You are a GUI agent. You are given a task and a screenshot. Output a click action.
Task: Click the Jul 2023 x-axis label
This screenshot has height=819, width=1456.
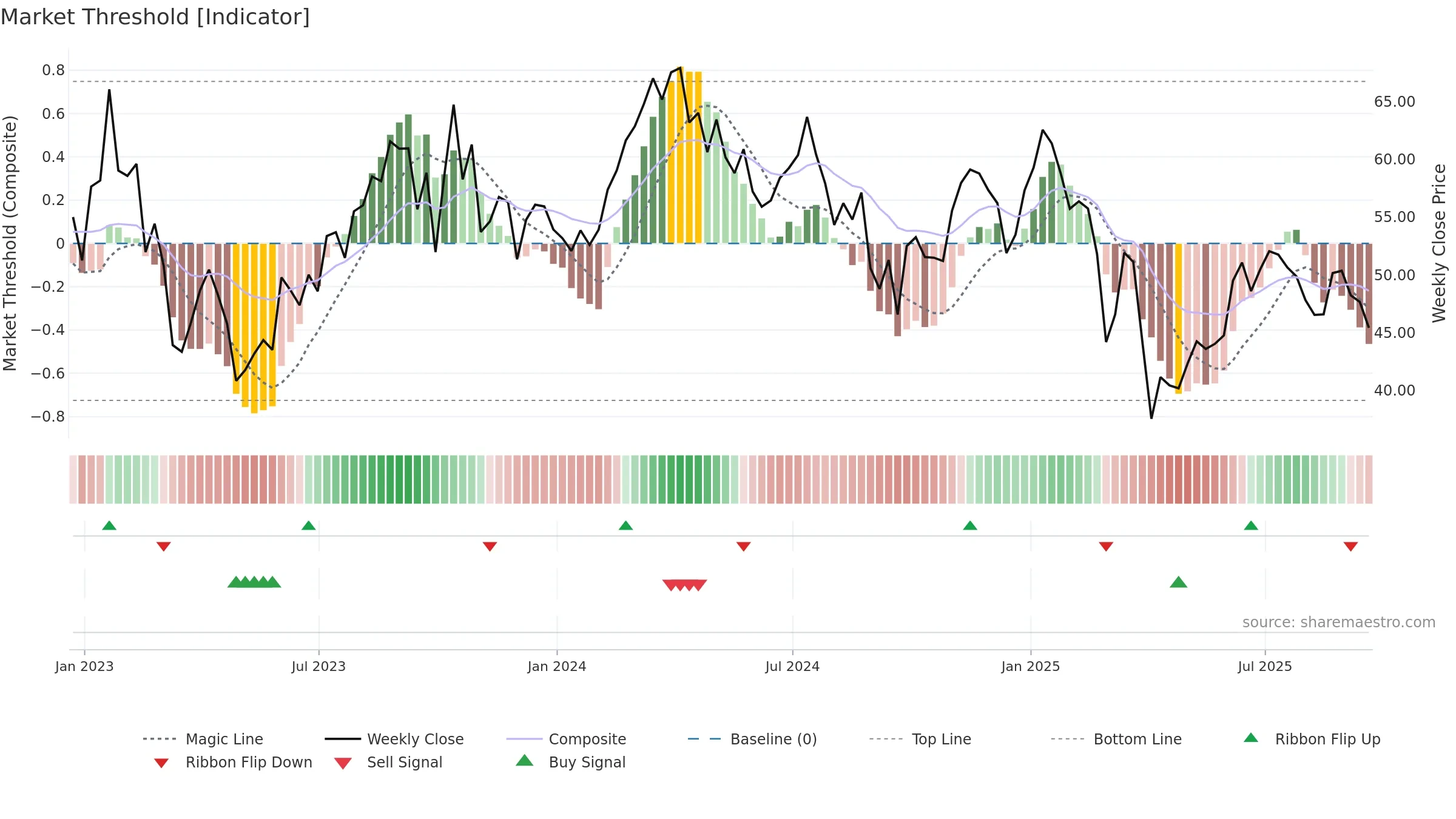tap(318, 666)
